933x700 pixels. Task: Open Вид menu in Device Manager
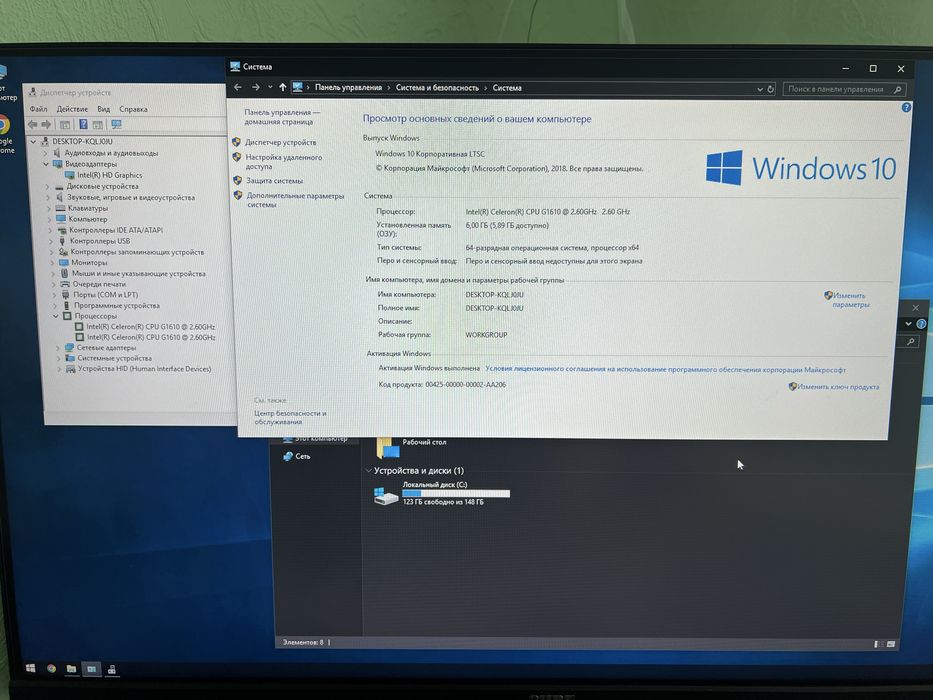(x=104, y=109)
